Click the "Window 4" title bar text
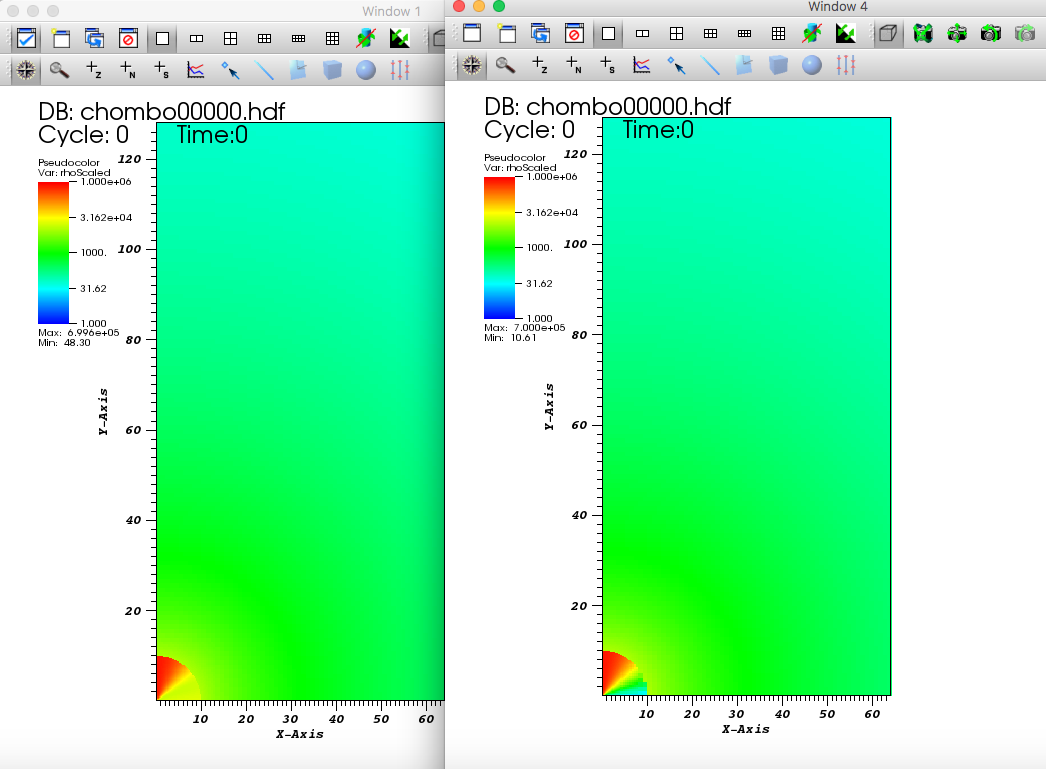Screen dimensions: 1046x769 838,7
